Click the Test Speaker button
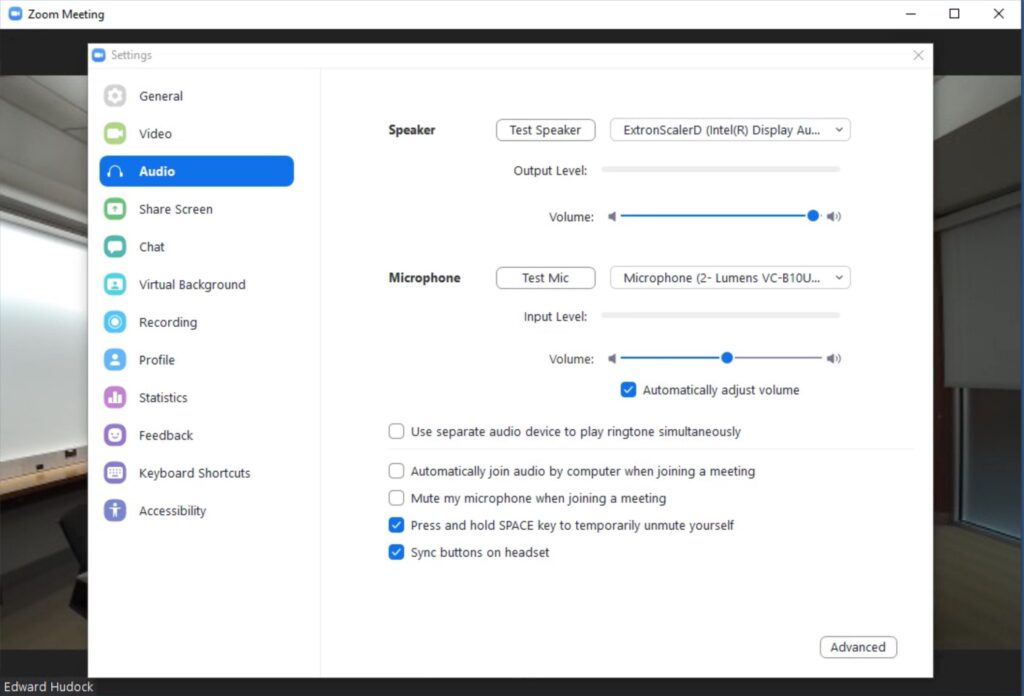 click(545, 130)
